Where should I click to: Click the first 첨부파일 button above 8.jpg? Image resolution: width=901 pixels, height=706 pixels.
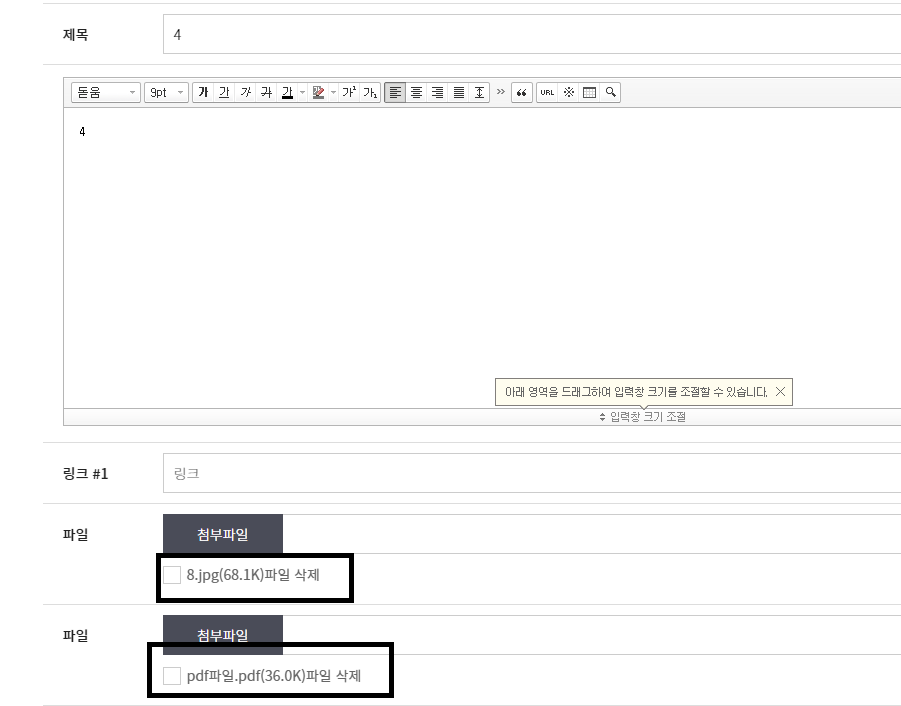[x=223, y=534]
